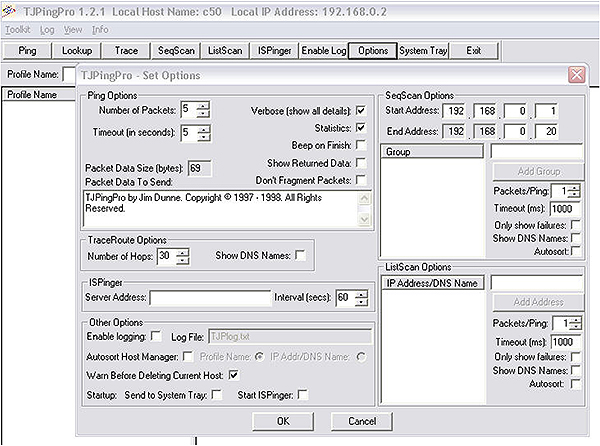Enable the logging checkbox
The height and width of the screenshot is (446, 600).
tap(156, 336)
